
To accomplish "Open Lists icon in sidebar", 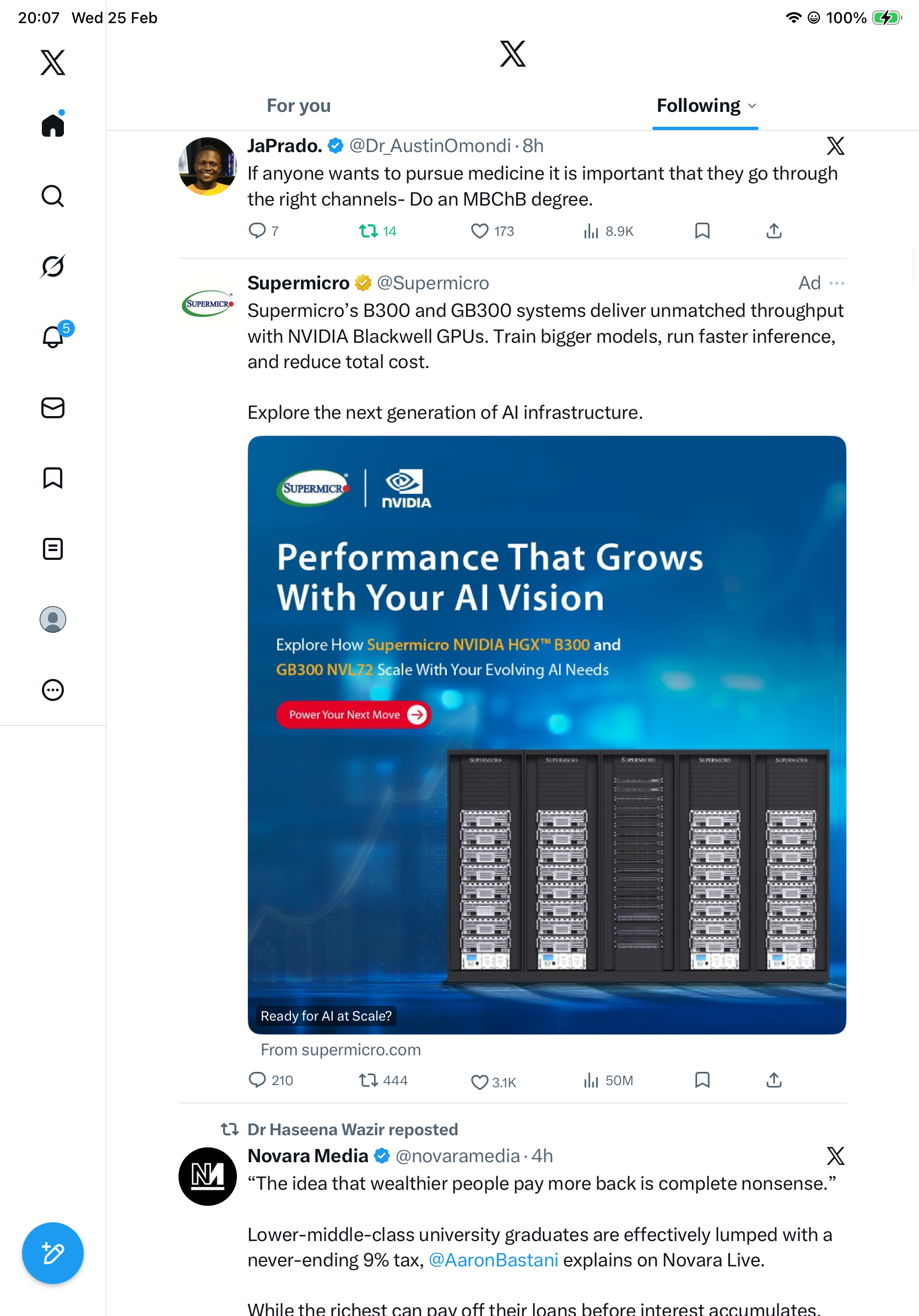I will [x=53, y=548].
